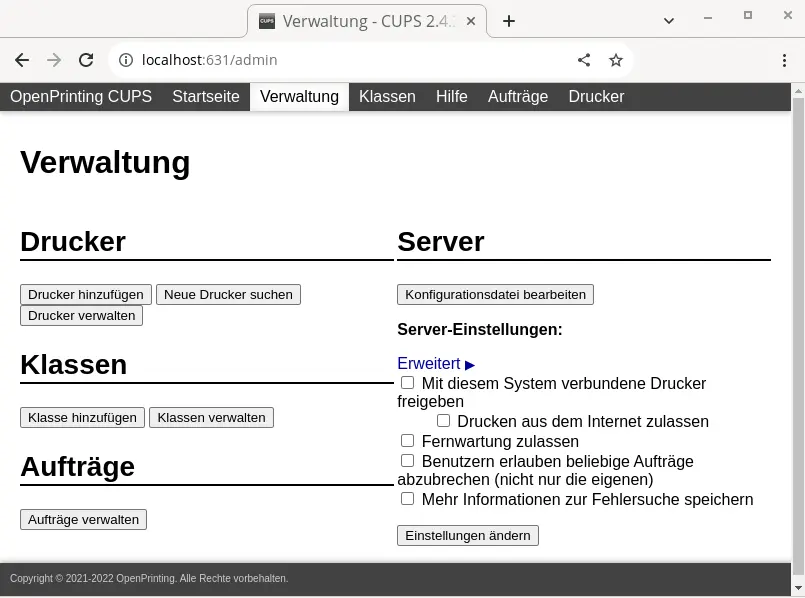The width and height of the screenshot is (805, 598).
Task: Open a new tab with plus icon
Action: 508,21
